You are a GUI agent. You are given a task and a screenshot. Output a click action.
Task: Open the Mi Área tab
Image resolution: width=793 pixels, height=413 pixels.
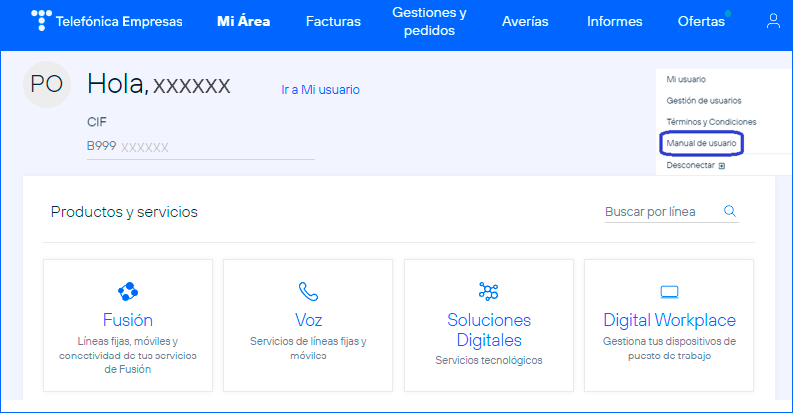[x=243, y=21]
